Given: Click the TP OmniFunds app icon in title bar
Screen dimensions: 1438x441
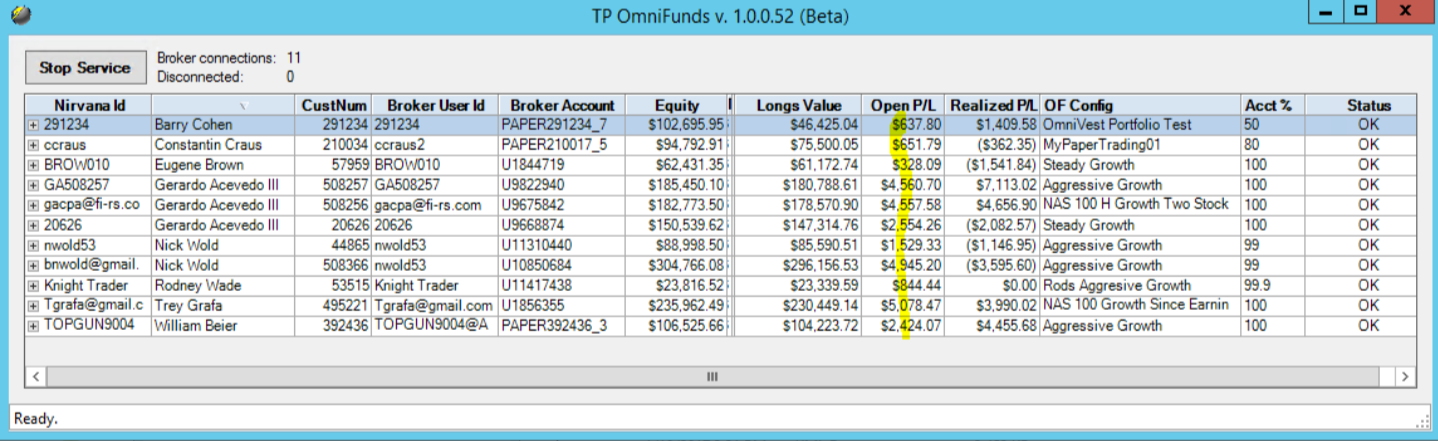Looking at the screenshot, I should pyautogui.click(x=20, y=15).
